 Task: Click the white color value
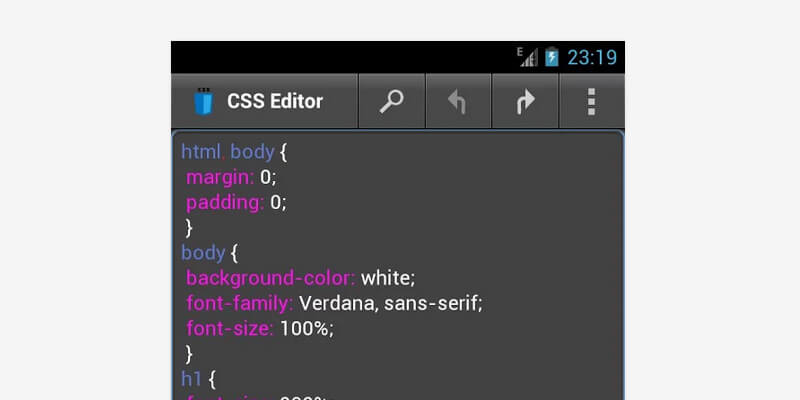[387, 277]
